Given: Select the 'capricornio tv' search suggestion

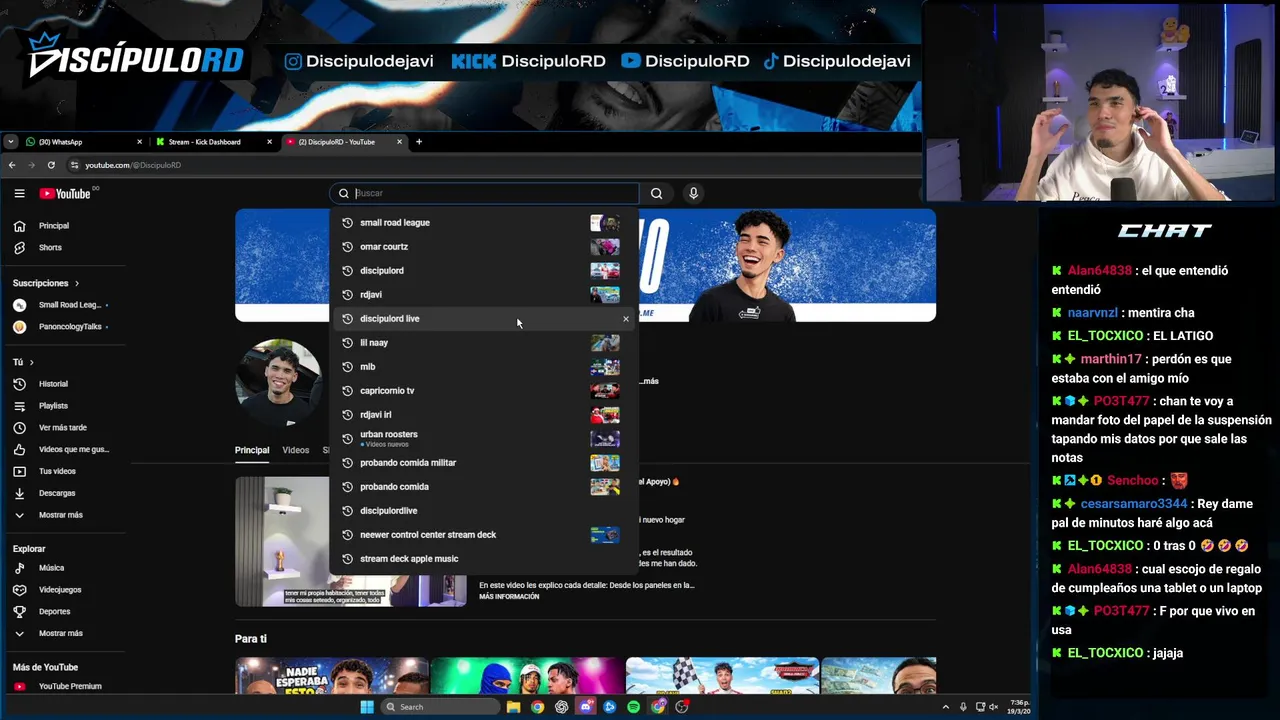Looking at the screenshot, I should (484, 391).
